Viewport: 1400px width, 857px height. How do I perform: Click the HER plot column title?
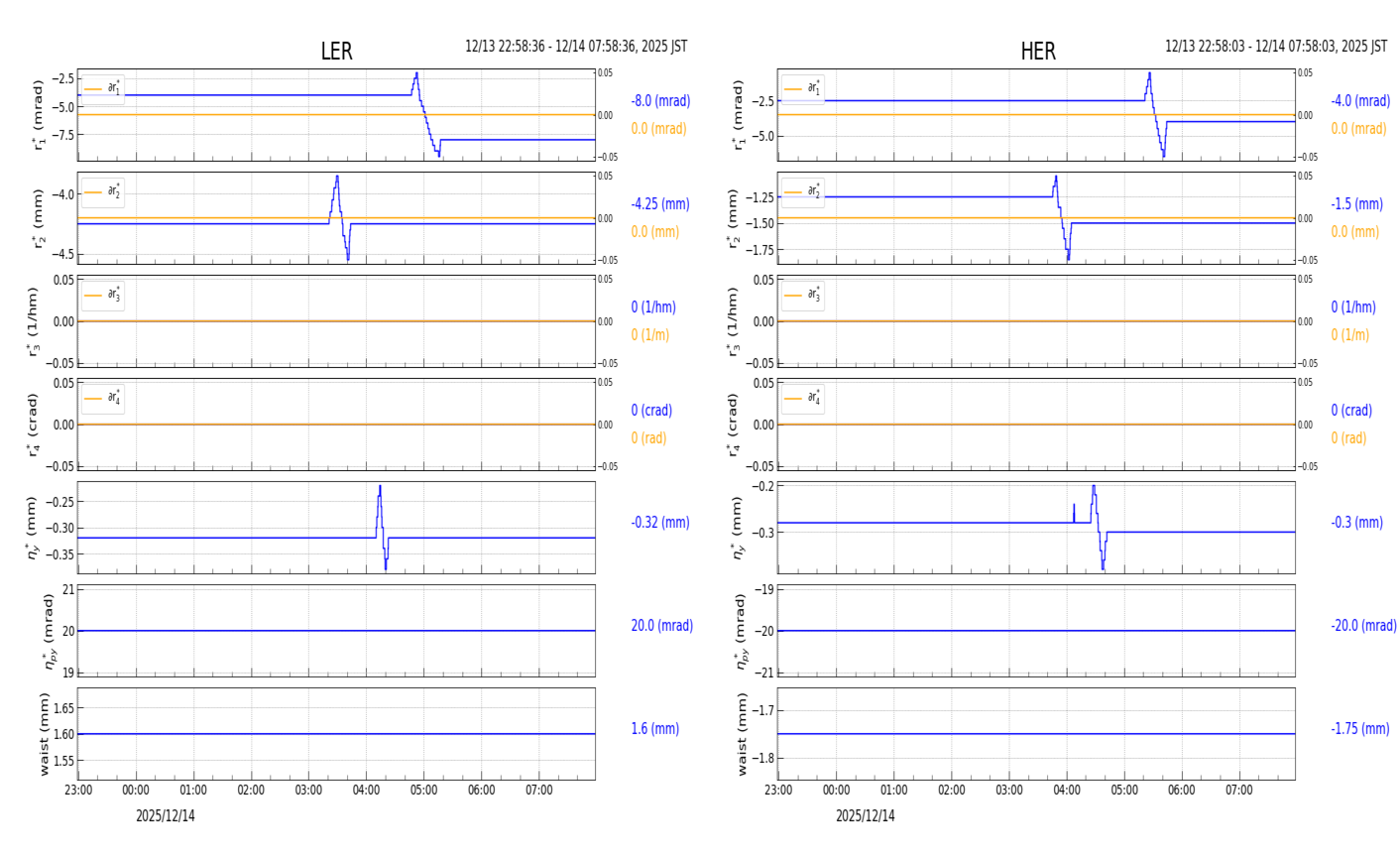click(1038, 52)
